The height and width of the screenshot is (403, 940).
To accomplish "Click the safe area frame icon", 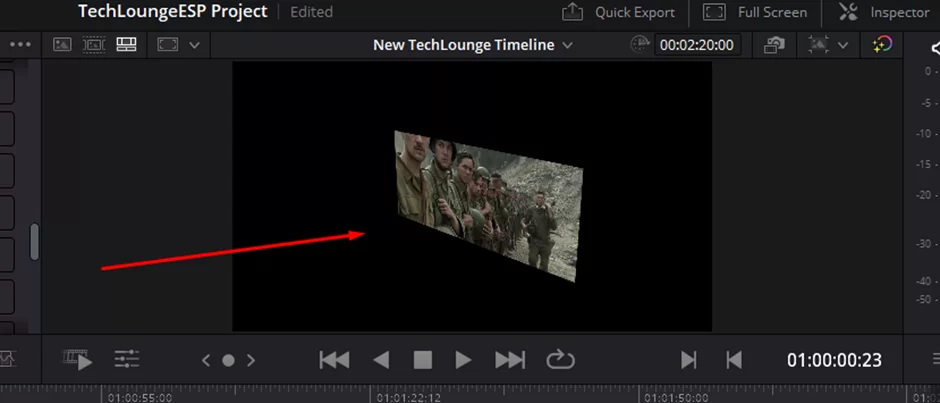I will (x=168, y=45).
